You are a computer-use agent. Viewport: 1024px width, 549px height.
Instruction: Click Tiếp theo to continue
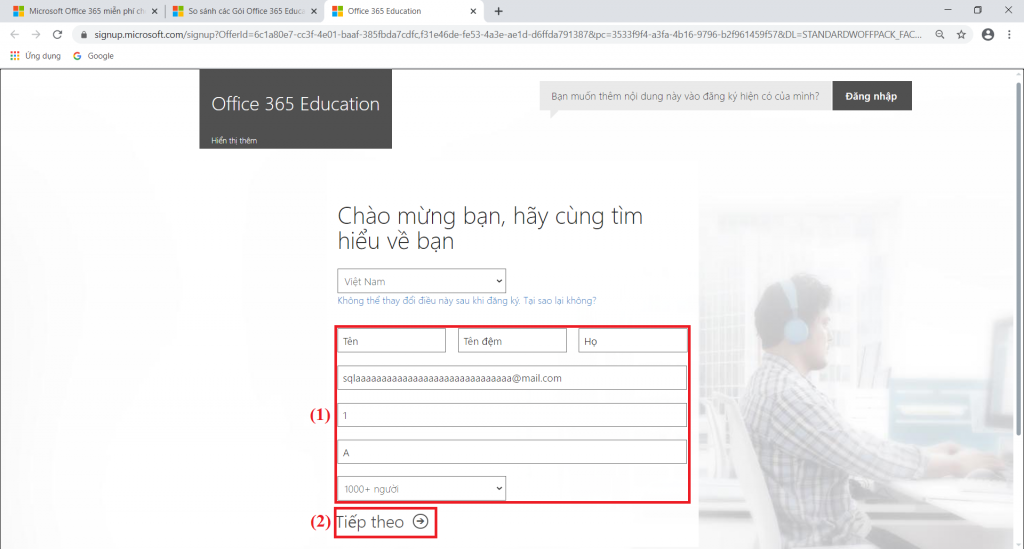(x=383, y=522)
